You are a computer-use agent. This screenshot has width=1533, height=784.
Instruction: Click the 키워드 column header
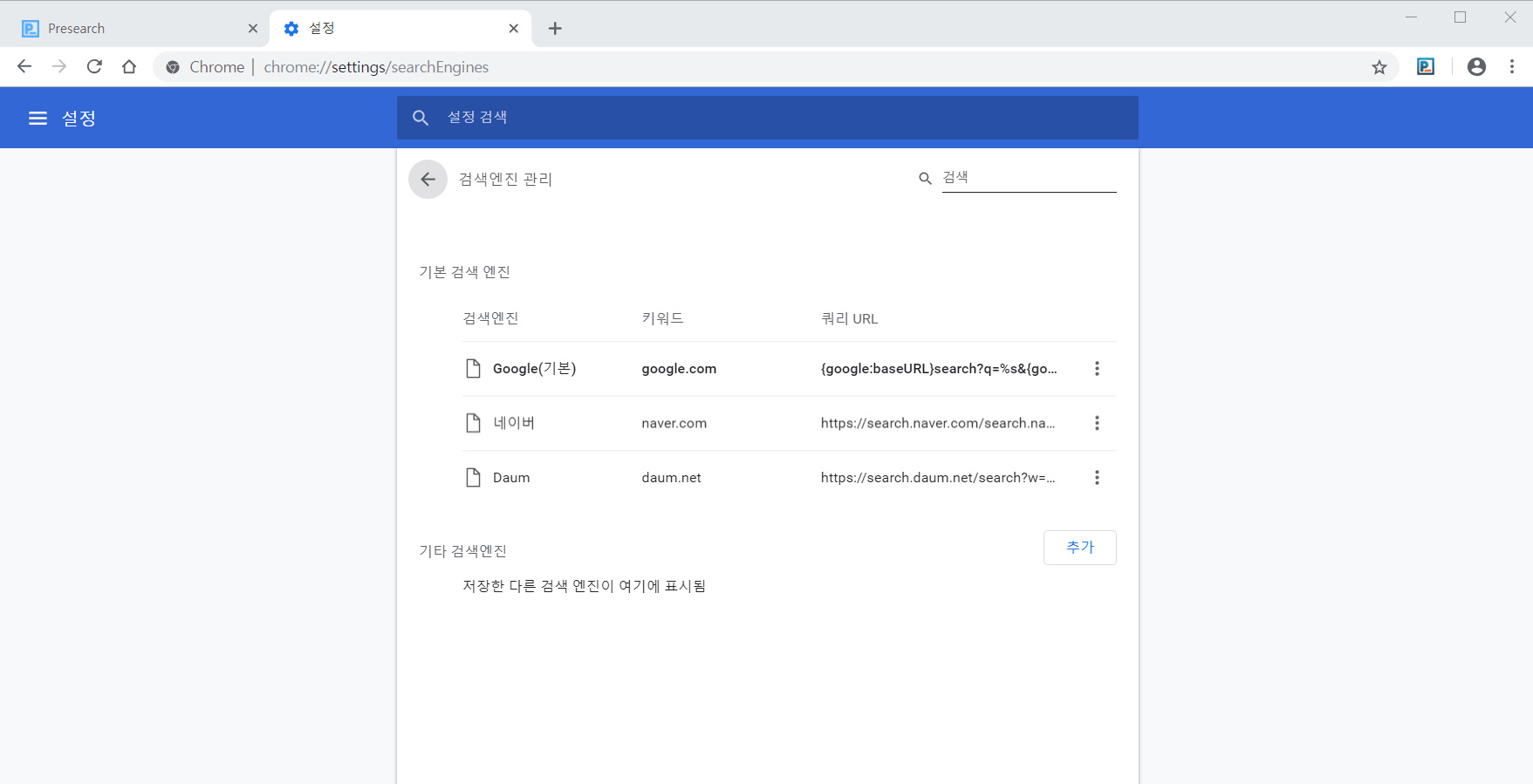pos(662,318)
